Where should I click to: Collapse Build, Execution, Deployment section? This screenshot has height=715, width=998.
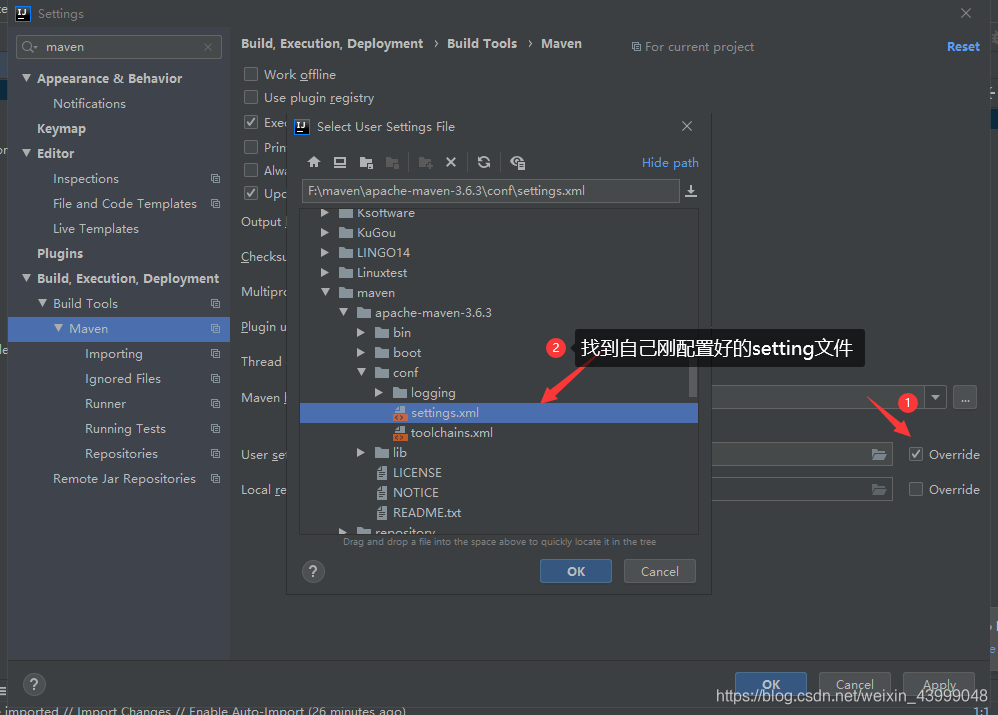[27, 278]
